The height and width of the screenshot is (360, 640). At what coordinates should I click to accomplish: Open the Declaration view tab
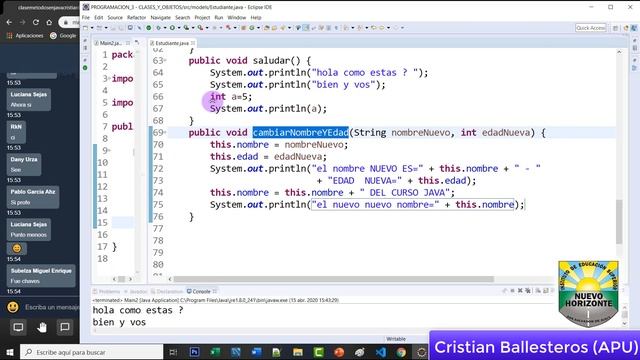pyautogui.click(x=167, y=291)
